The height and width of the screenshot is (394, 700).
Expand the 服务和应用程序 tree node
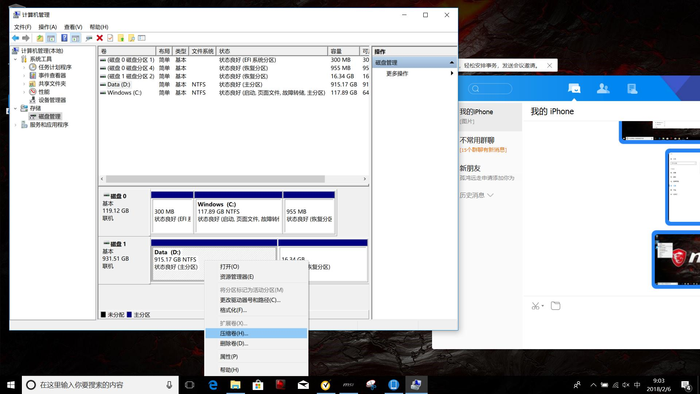click(15, 125)
